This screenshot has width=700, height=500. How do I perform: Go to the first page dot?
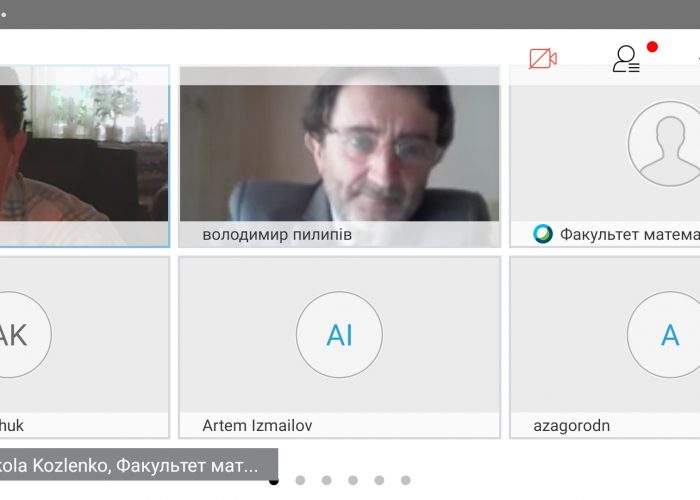[274, 480]
